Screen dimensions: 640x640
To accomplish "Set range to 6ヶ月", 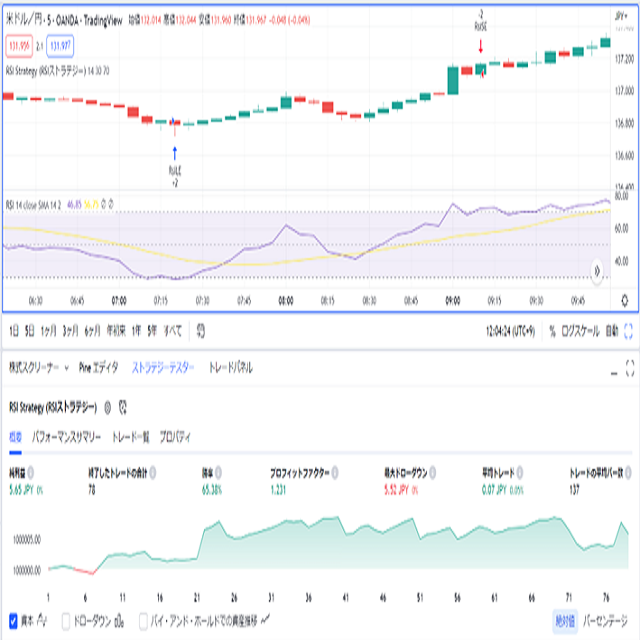I will [92, 331].
